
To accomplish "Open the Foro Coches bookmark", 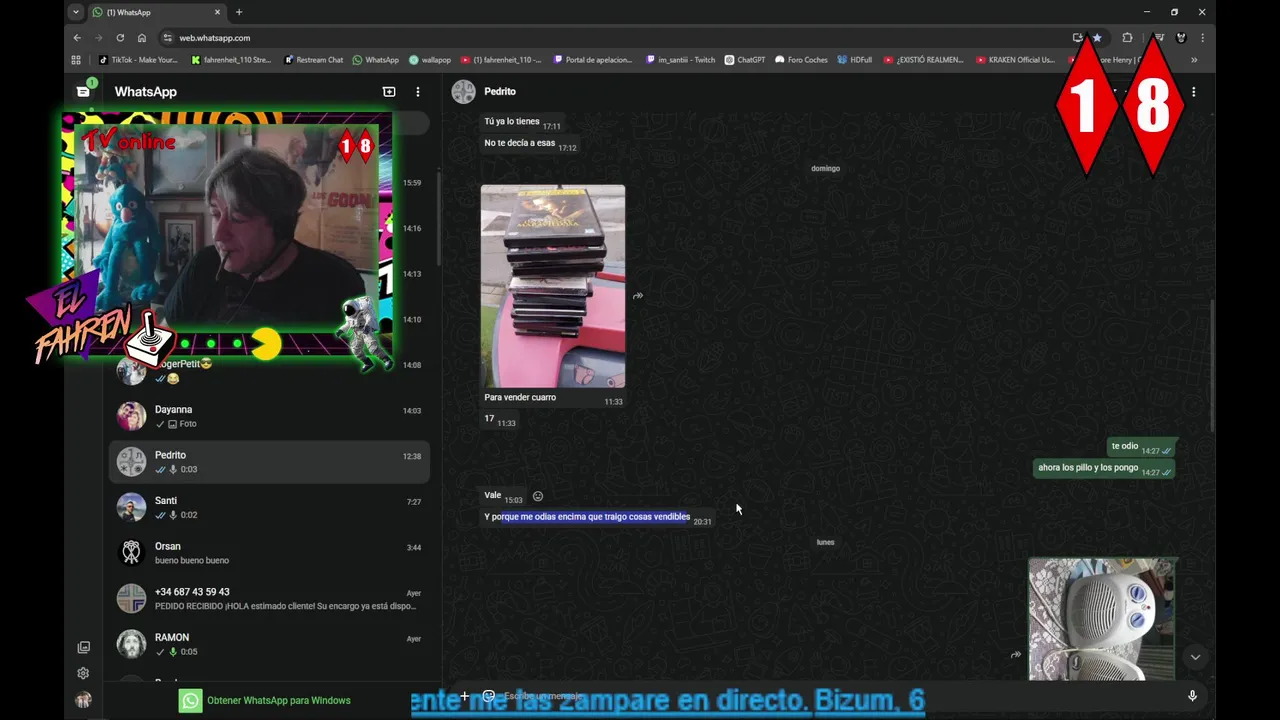I will [802, 60].
